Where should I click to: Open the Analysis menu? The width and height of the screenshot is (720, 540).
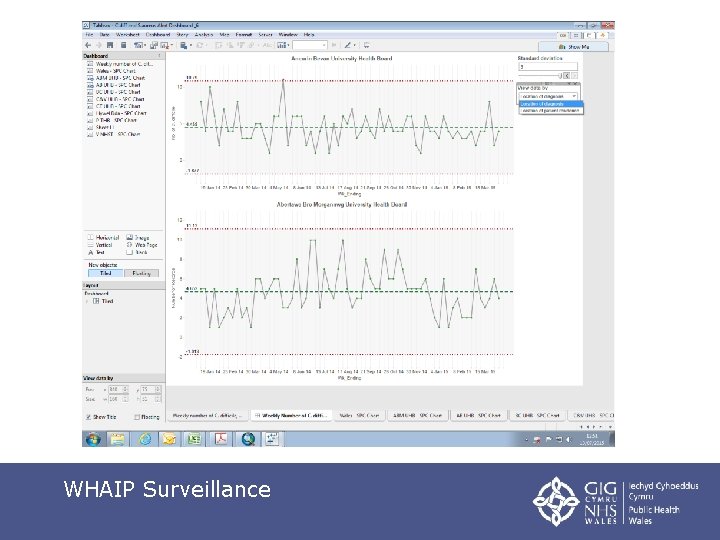point(204,34)
